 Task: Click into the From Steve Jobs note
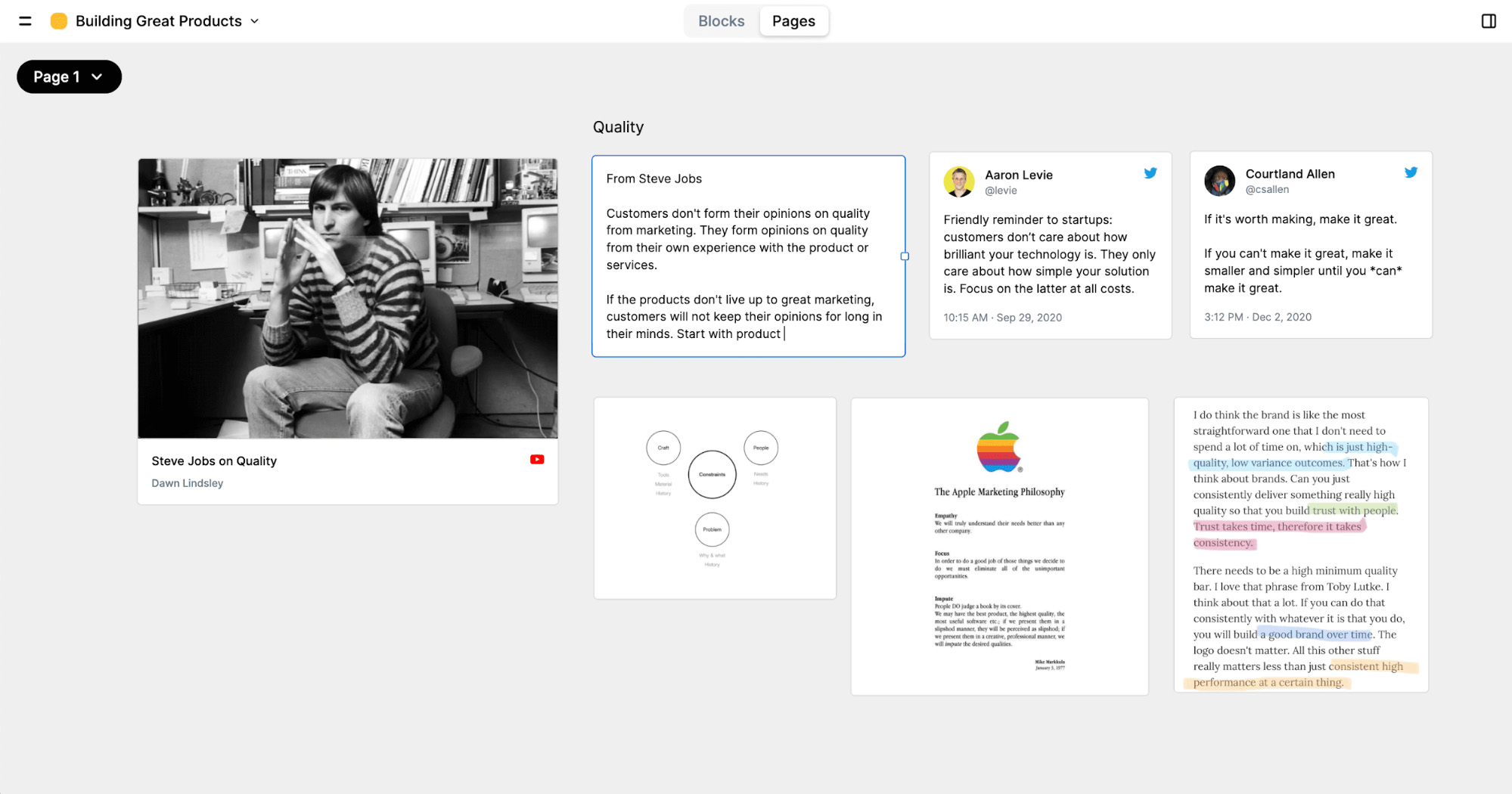click(748, 256)
